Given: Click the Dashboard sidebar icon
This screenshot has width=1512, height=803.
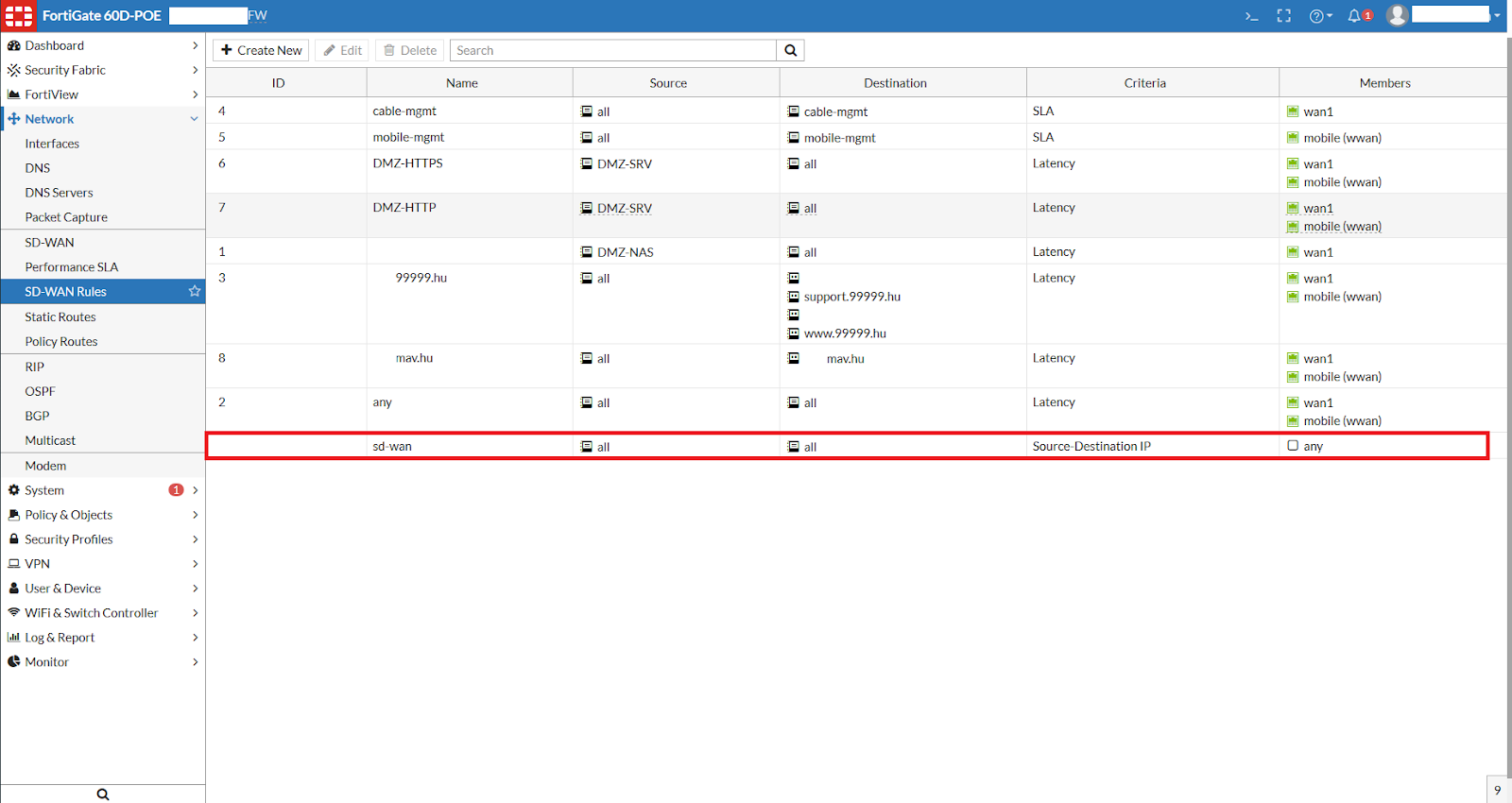Looking at the screenshot, I should (14, 45).
